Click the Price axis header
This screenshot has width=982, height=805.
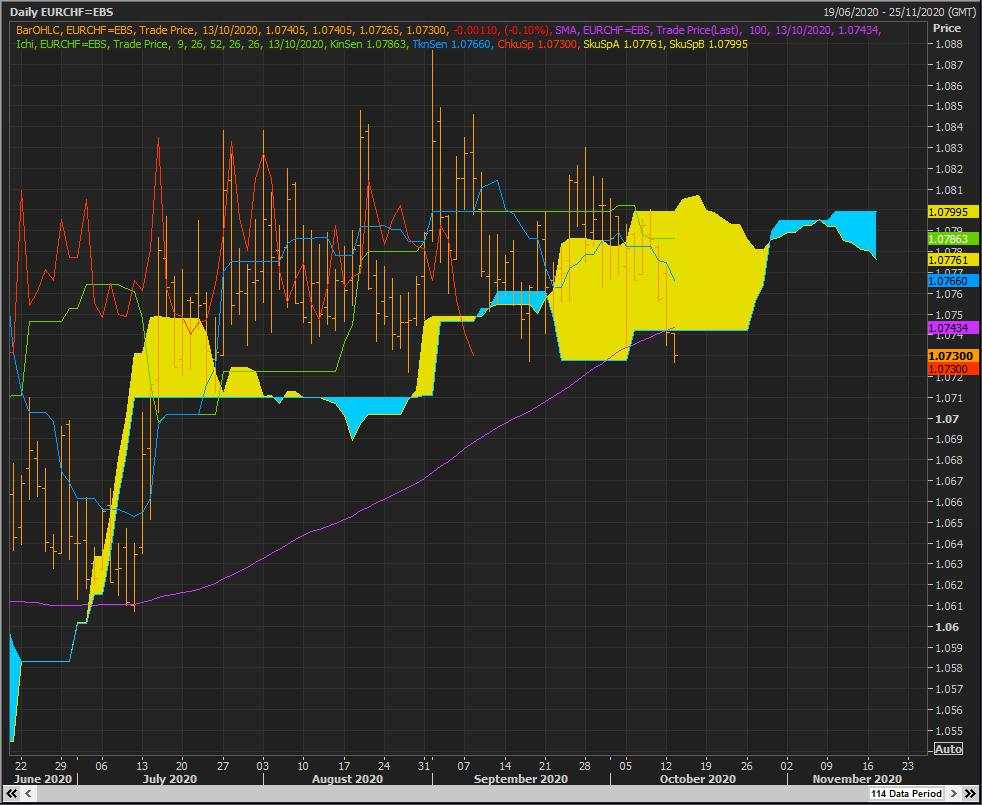tap(946, 28)
